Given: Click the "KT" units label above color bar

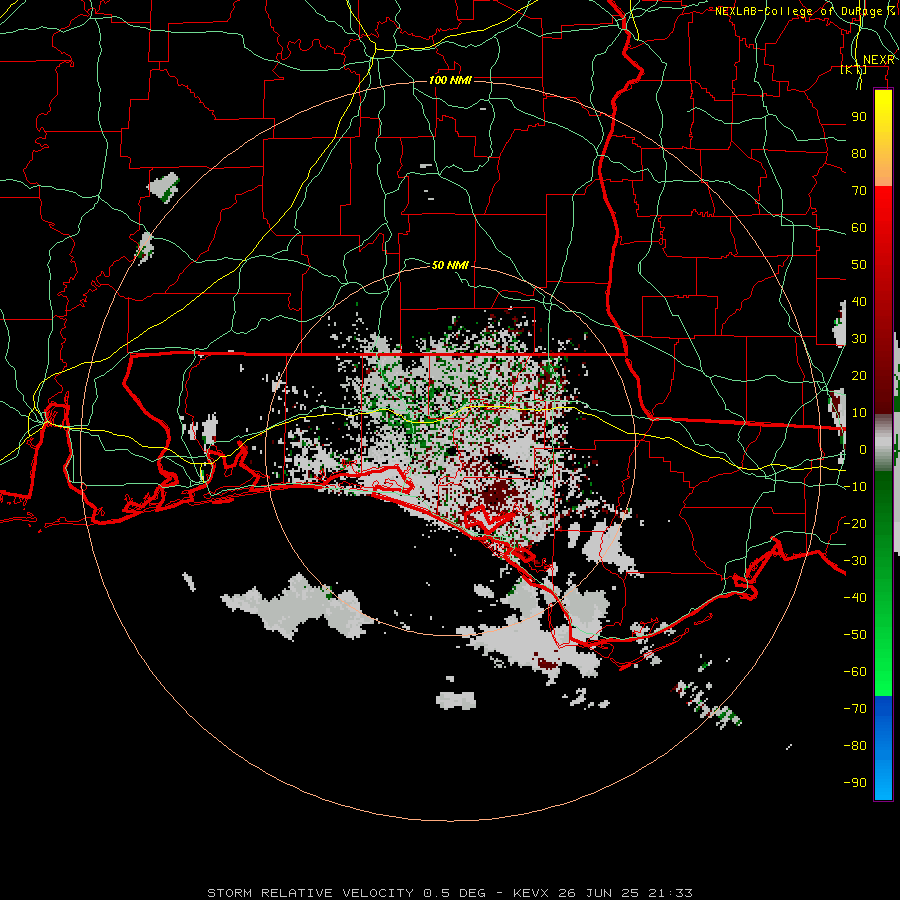Looking at the screenshot, I should 854,70.
